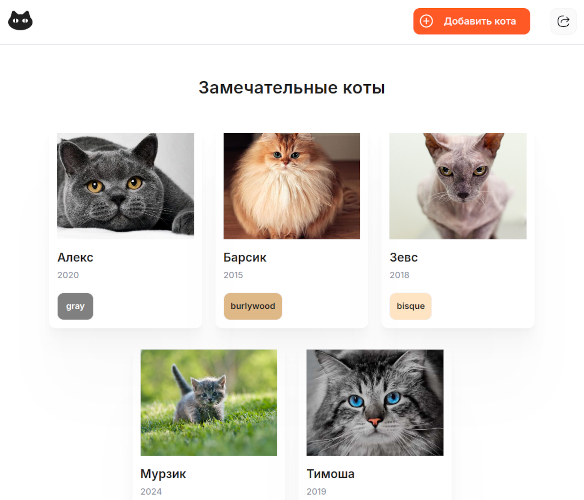Click the bisque color tag

click(x=410, y=306)
